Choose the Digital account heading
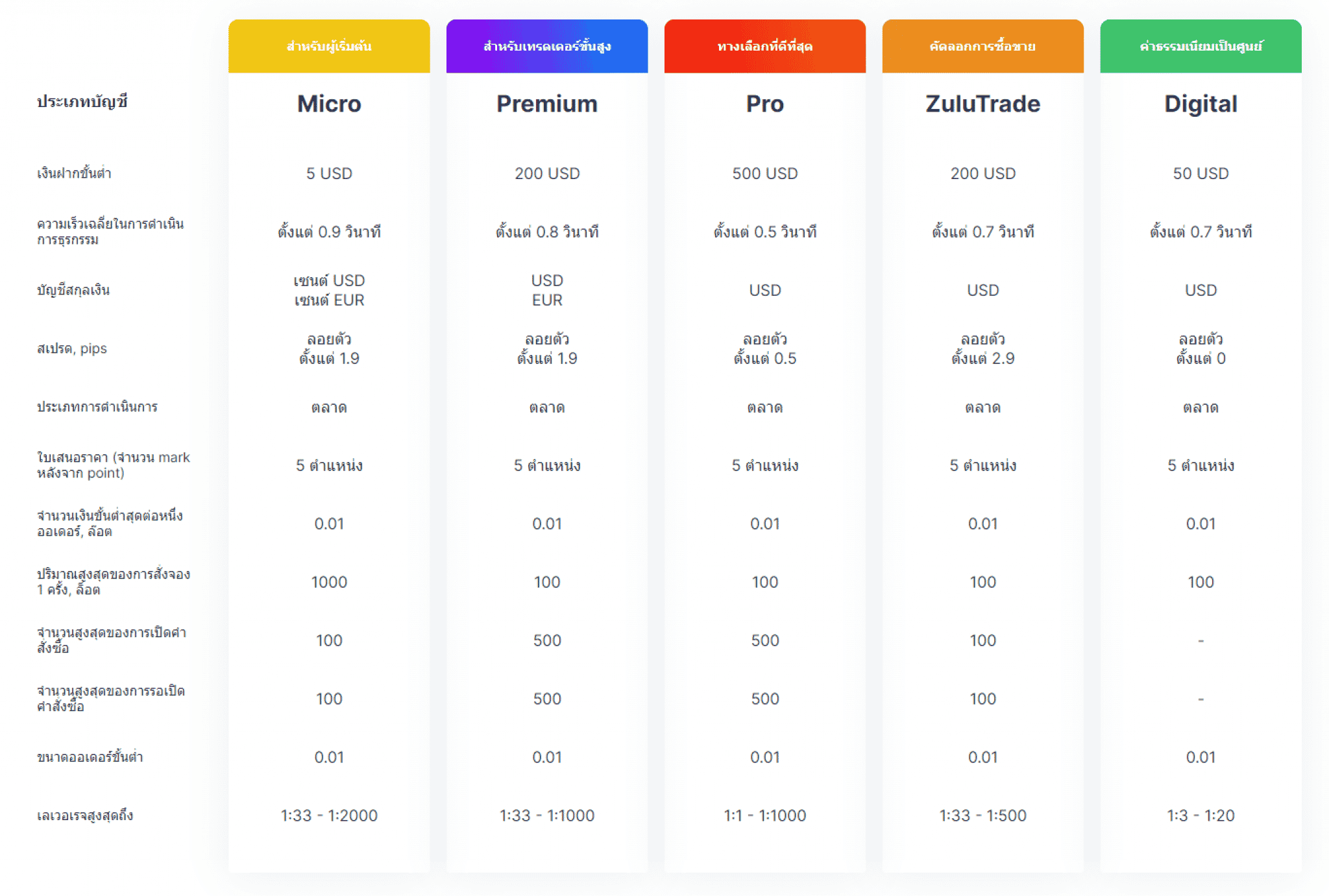Viewport: 1329px width, 896px height. (x=1201, y=104)
